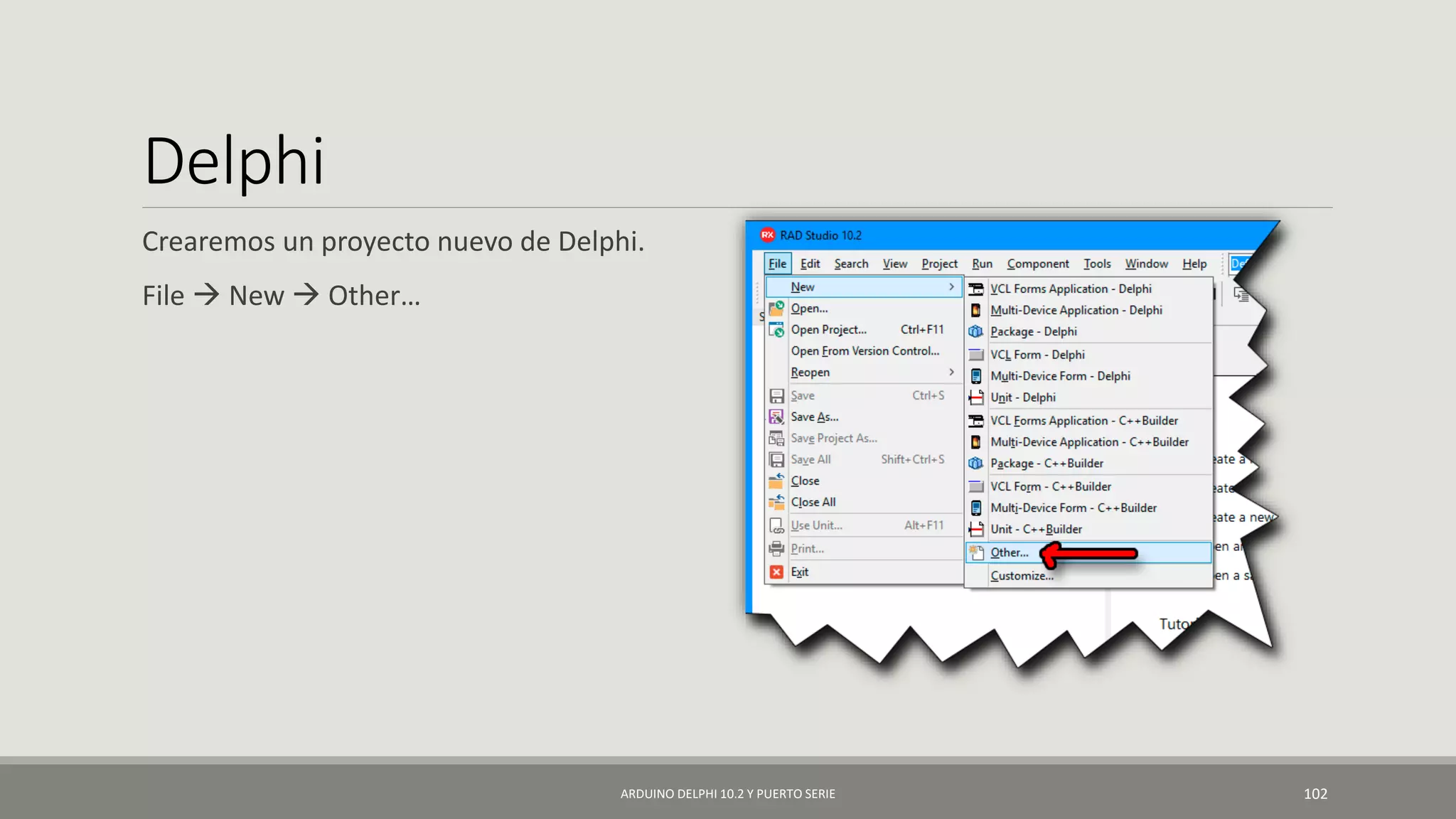This screenshot has height=819, width=1456.
Task: Choose Open Project... entry
Action: pyautogui.click(x=864, y=330)
